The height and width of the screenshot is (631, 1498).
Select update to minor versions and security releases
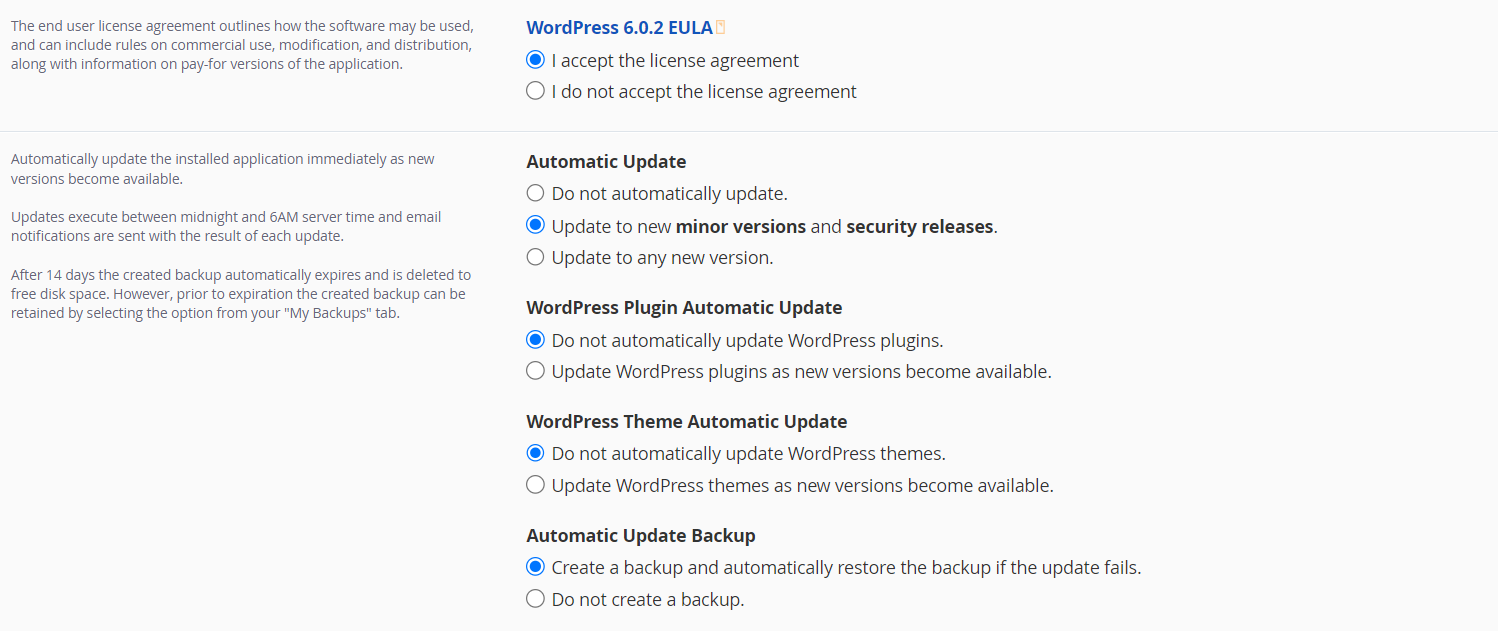(x=535, y=224)
